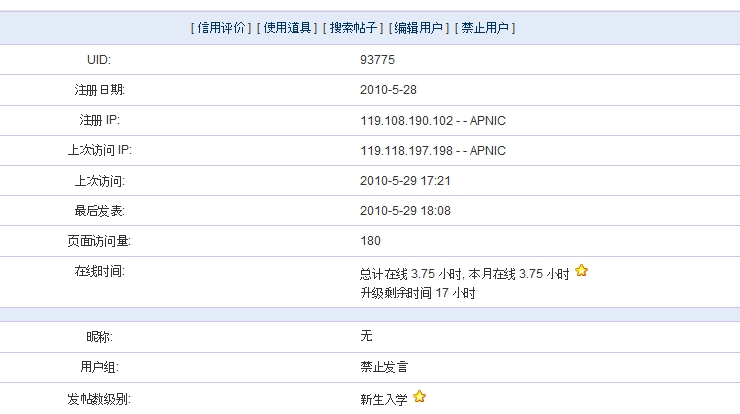
Task: Click the last visit IP 119.118.197.198
Action: click(x=406, y=151)
